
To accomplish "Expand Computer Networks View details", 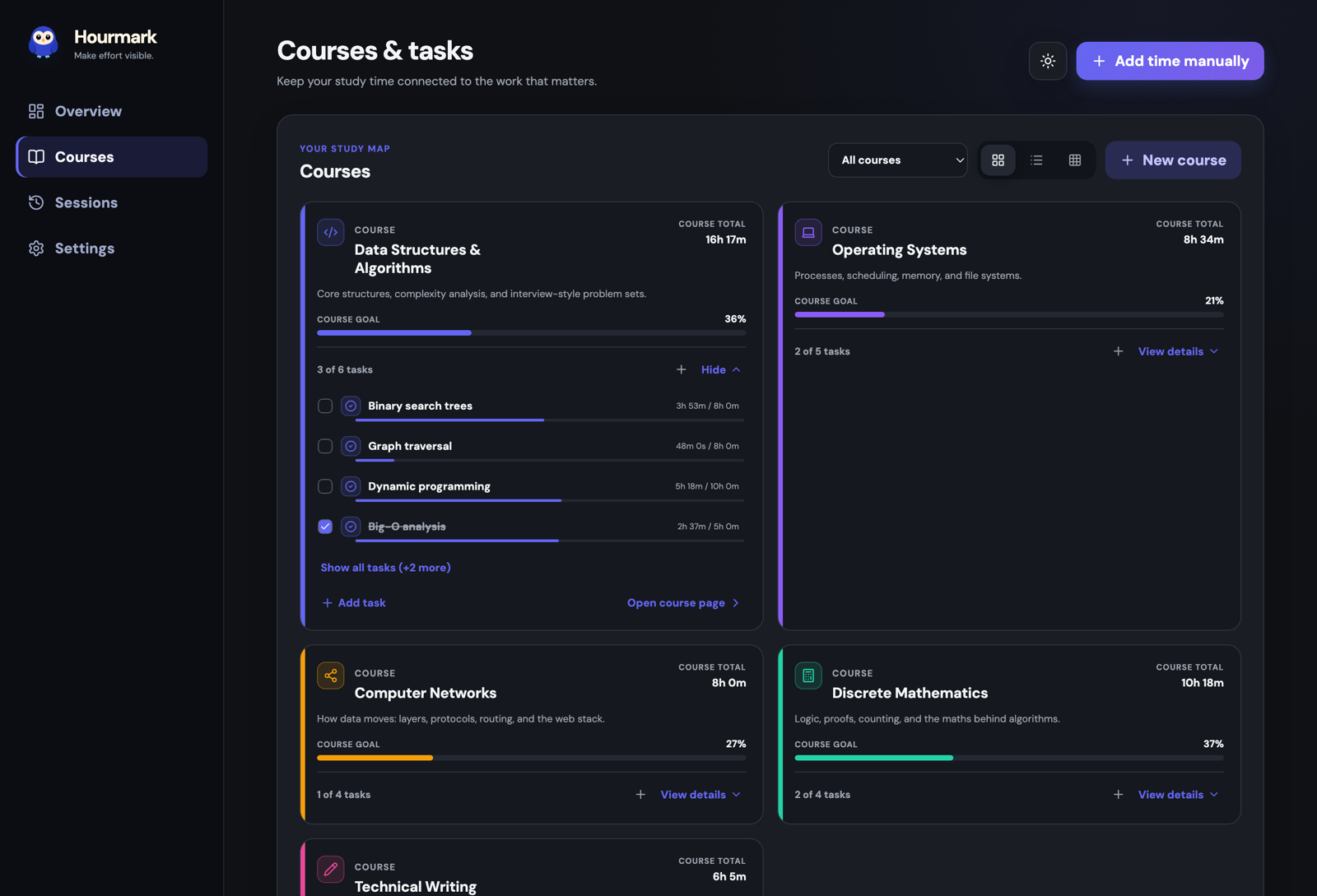I will (x=700, y=795).
